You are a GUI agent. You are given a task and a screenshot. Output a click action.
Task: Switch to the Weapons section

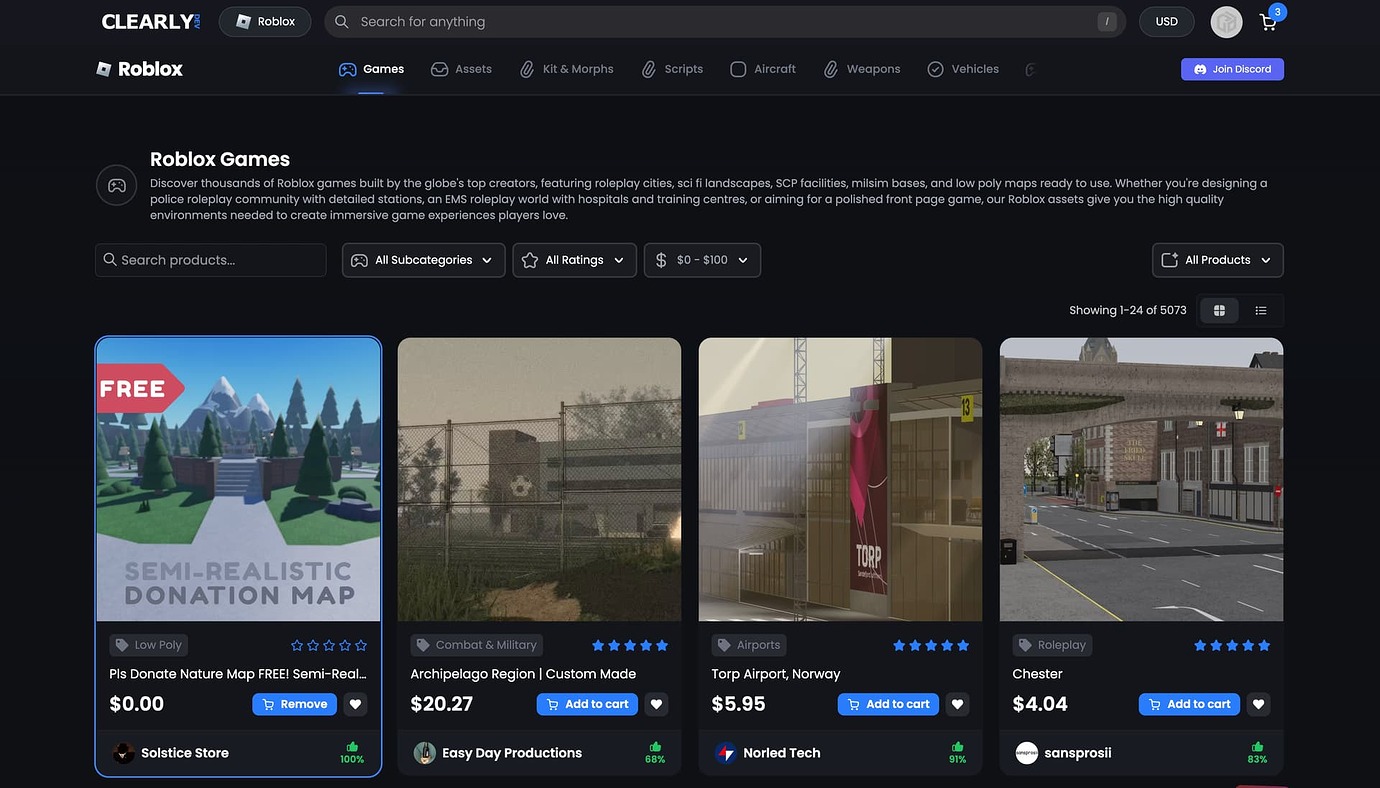click(873, 68)
